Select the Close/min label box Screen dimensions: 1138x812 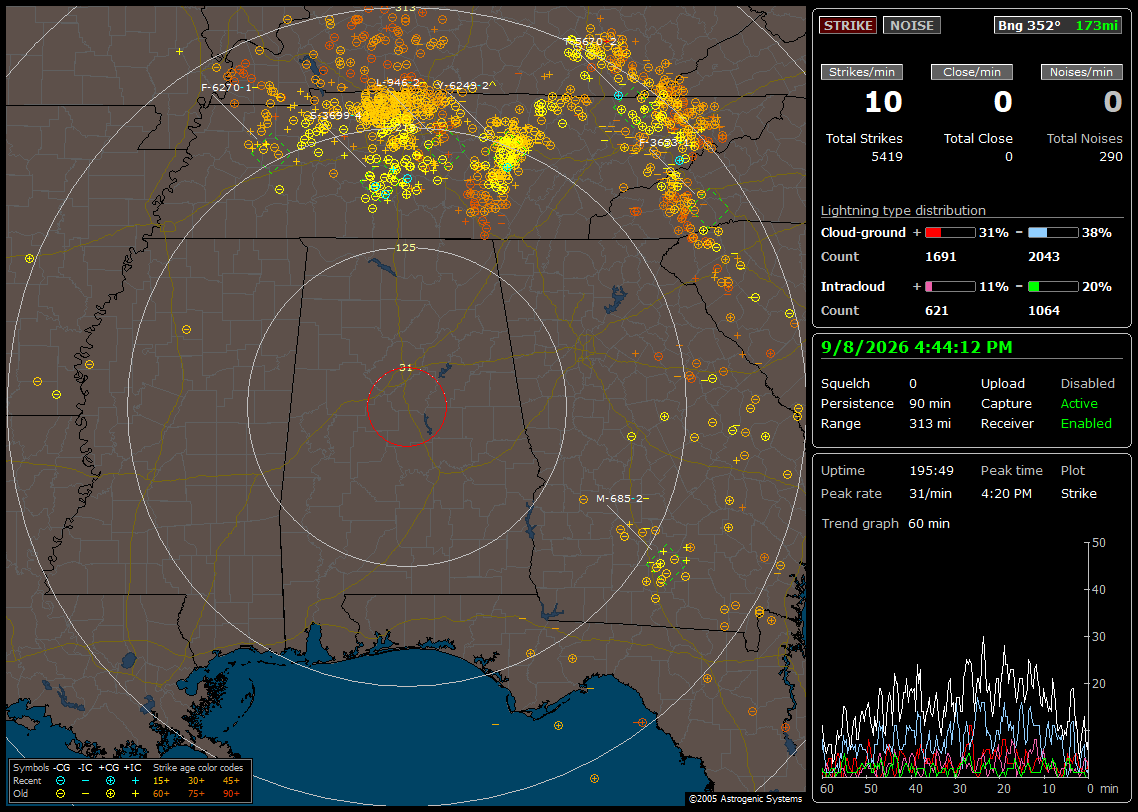pyautogui.click(x=972, y=72)
